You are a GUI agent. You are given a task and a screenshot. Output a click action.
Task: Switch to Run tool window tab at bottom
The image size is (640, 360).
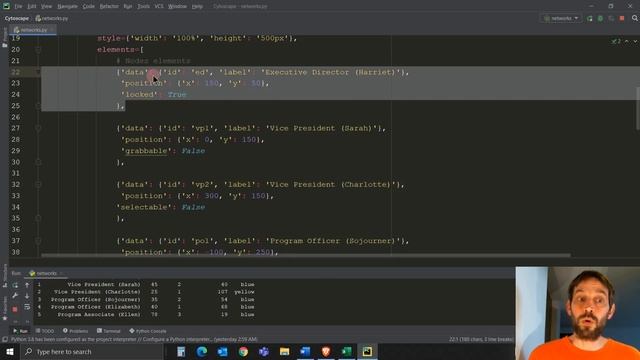[20, 331]
